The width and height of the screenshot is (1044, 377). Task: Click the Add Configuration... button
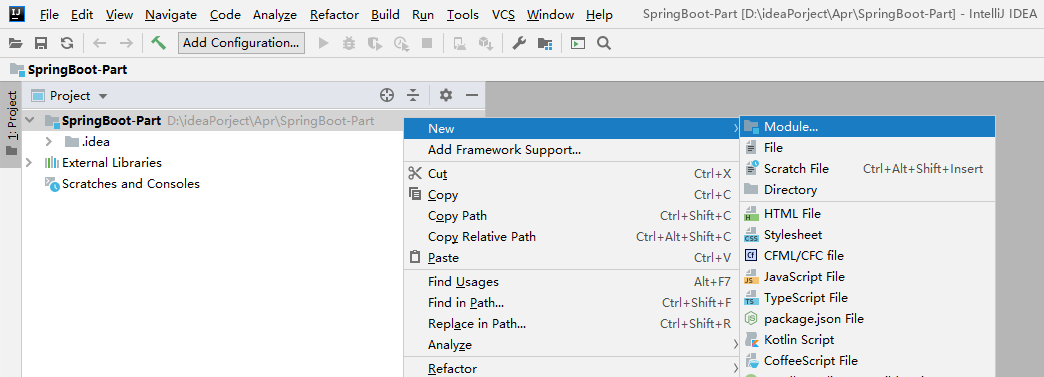point(241,43)
